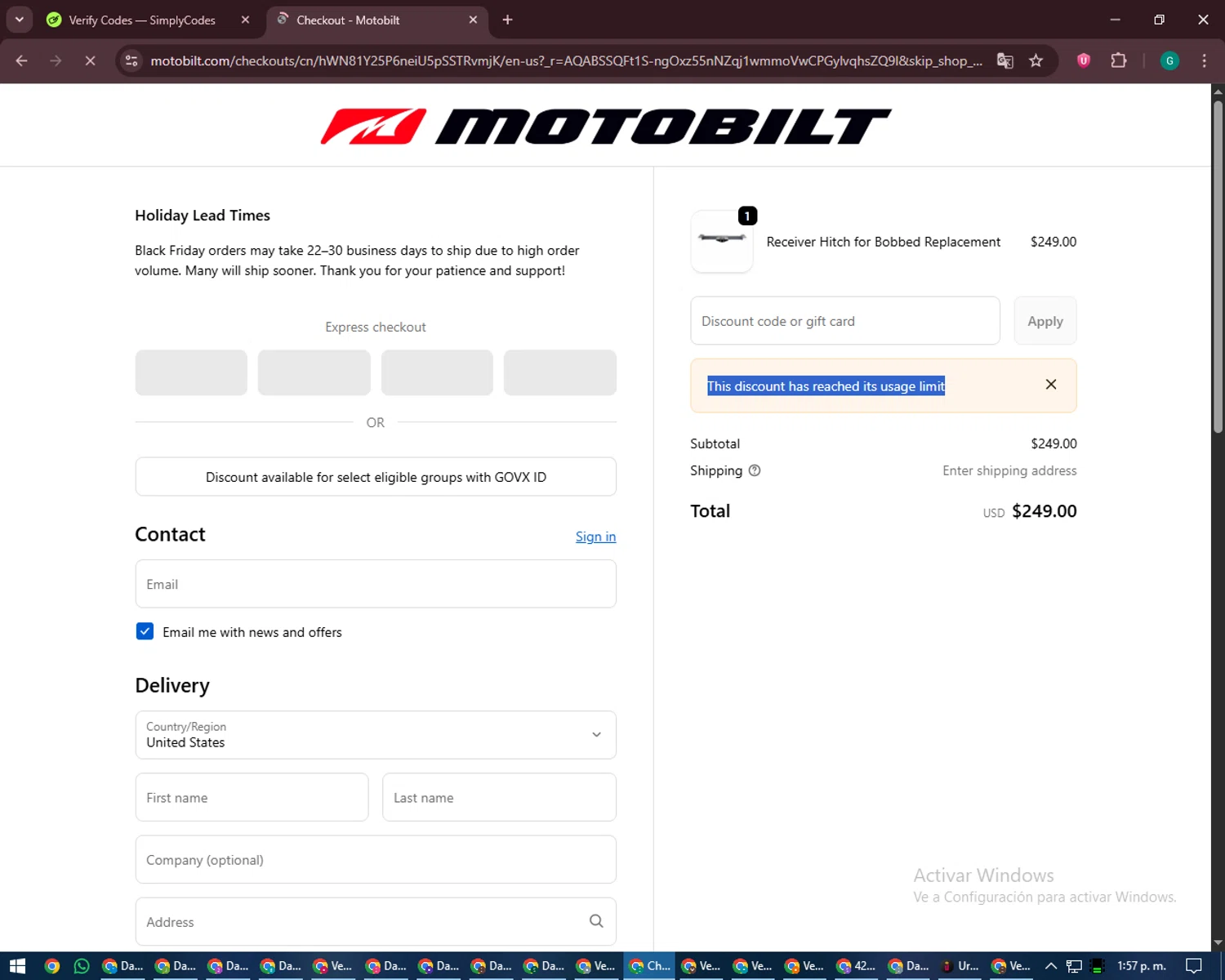Click the Receiver Hitch product thumbnail
Screen dimensions: 1225x980
[x=722, y=241]
